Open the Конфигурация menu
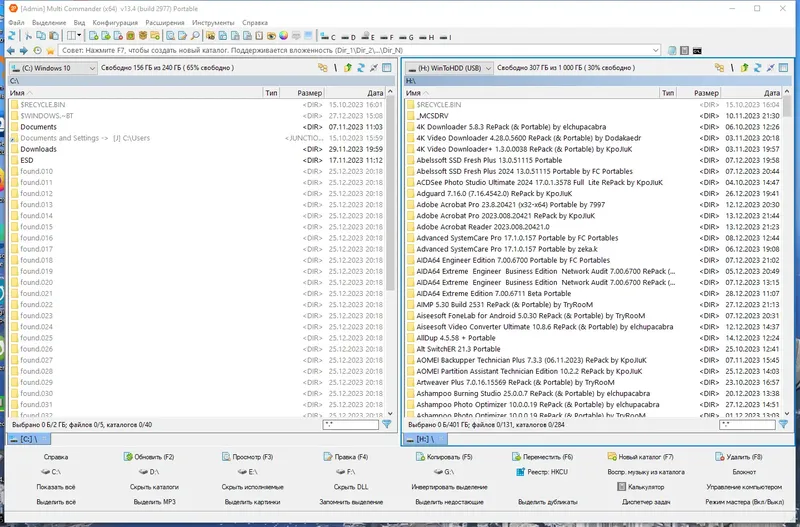Image resolution: width=800 pixels, height=527 pixels. (115, 22)
